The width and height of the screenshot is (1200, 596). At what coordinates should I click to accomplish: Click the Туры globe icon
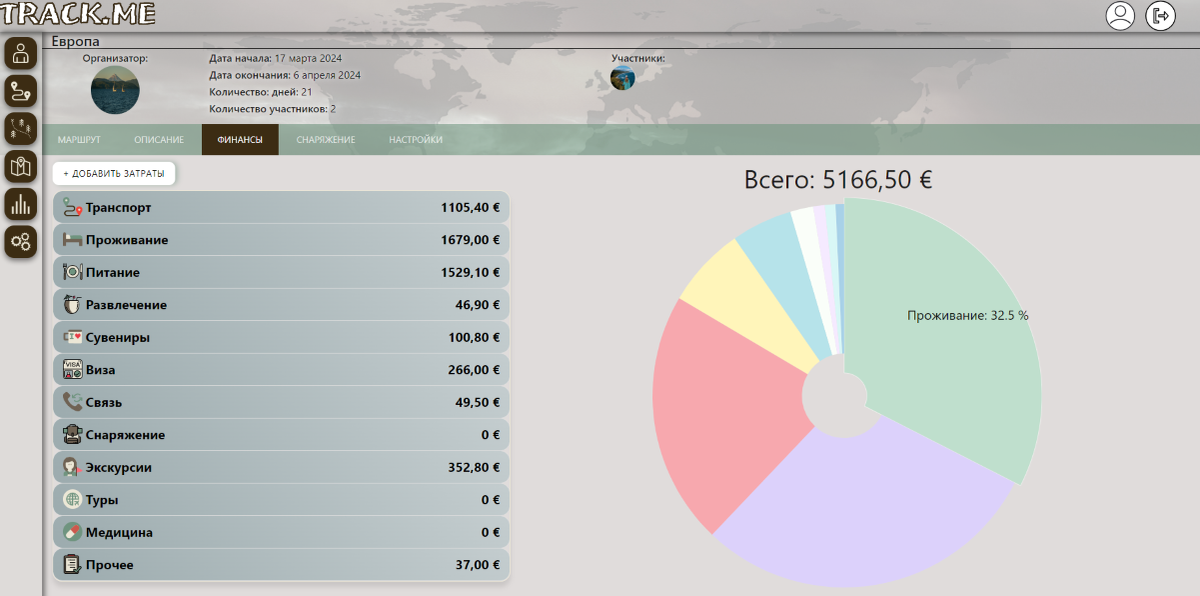click(72, 500)
